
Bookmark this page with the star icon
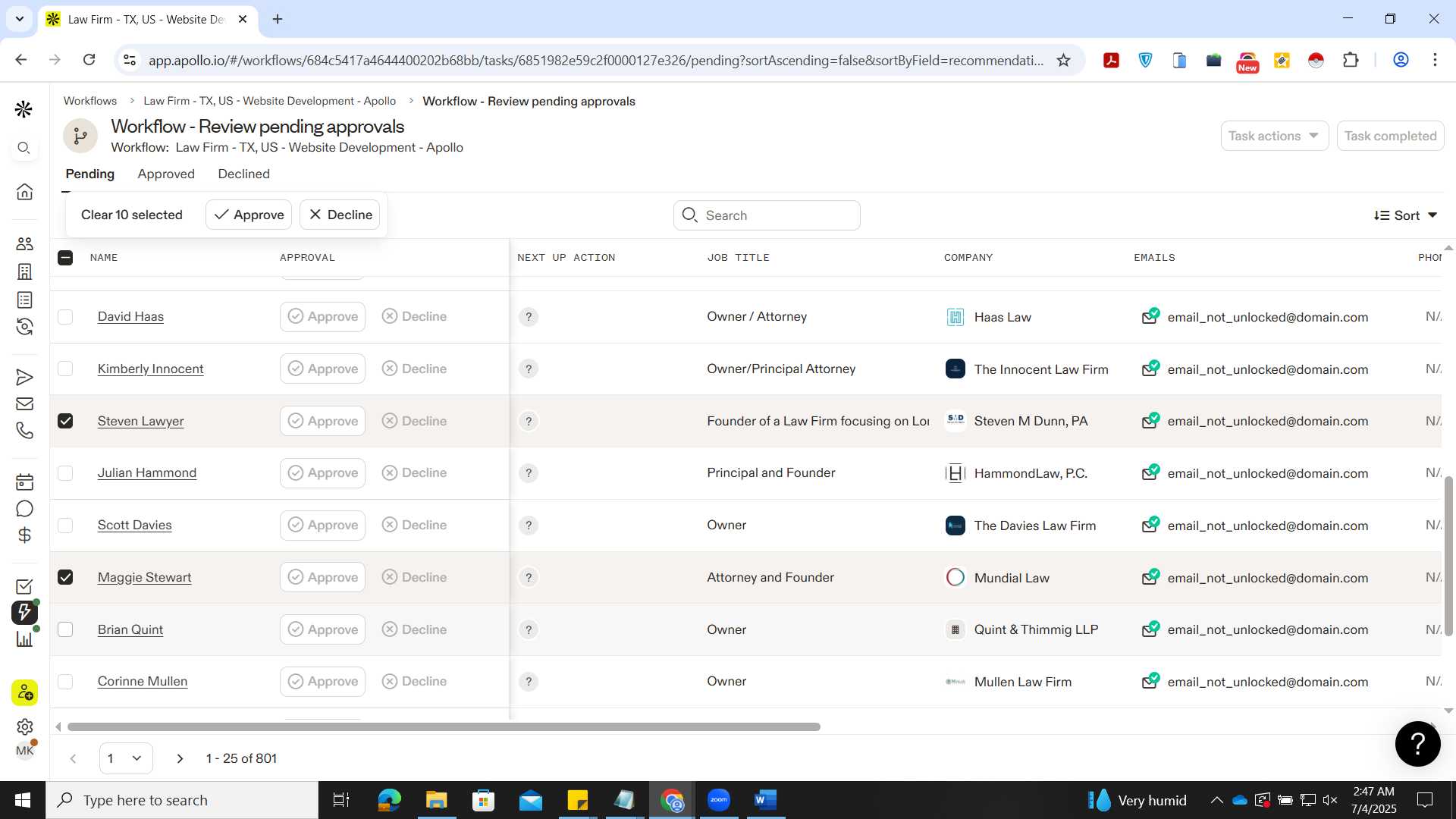tap(1063, 60)
